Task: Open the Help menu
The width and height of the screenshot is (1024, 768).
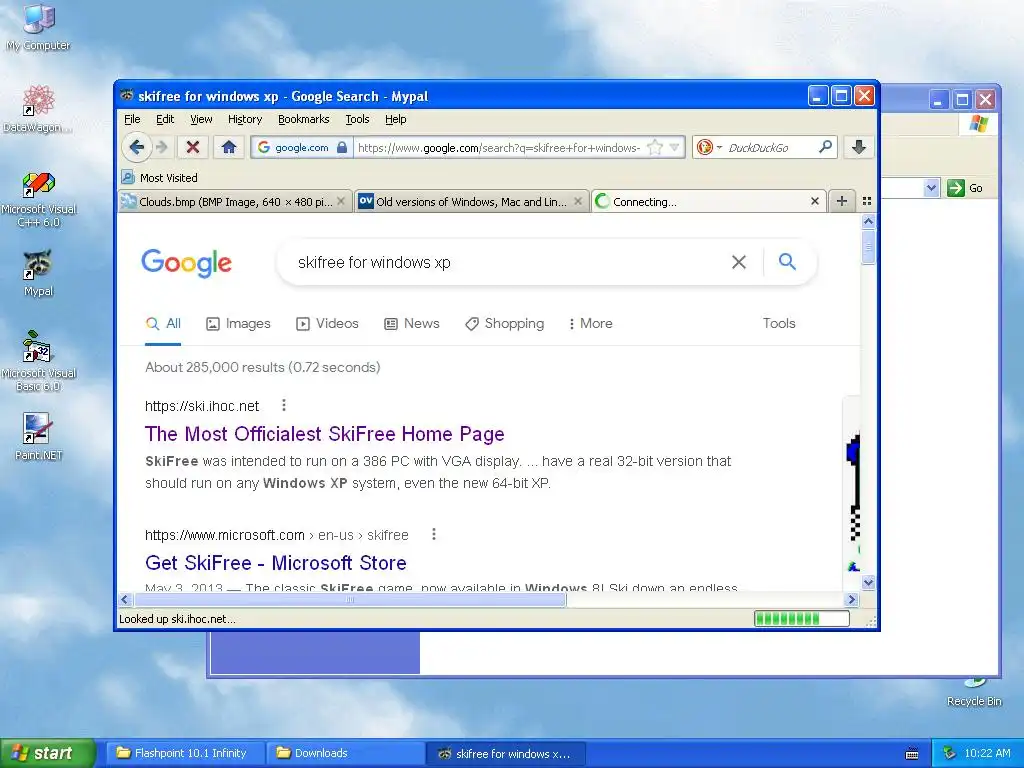Action: (x=395, y=119)
